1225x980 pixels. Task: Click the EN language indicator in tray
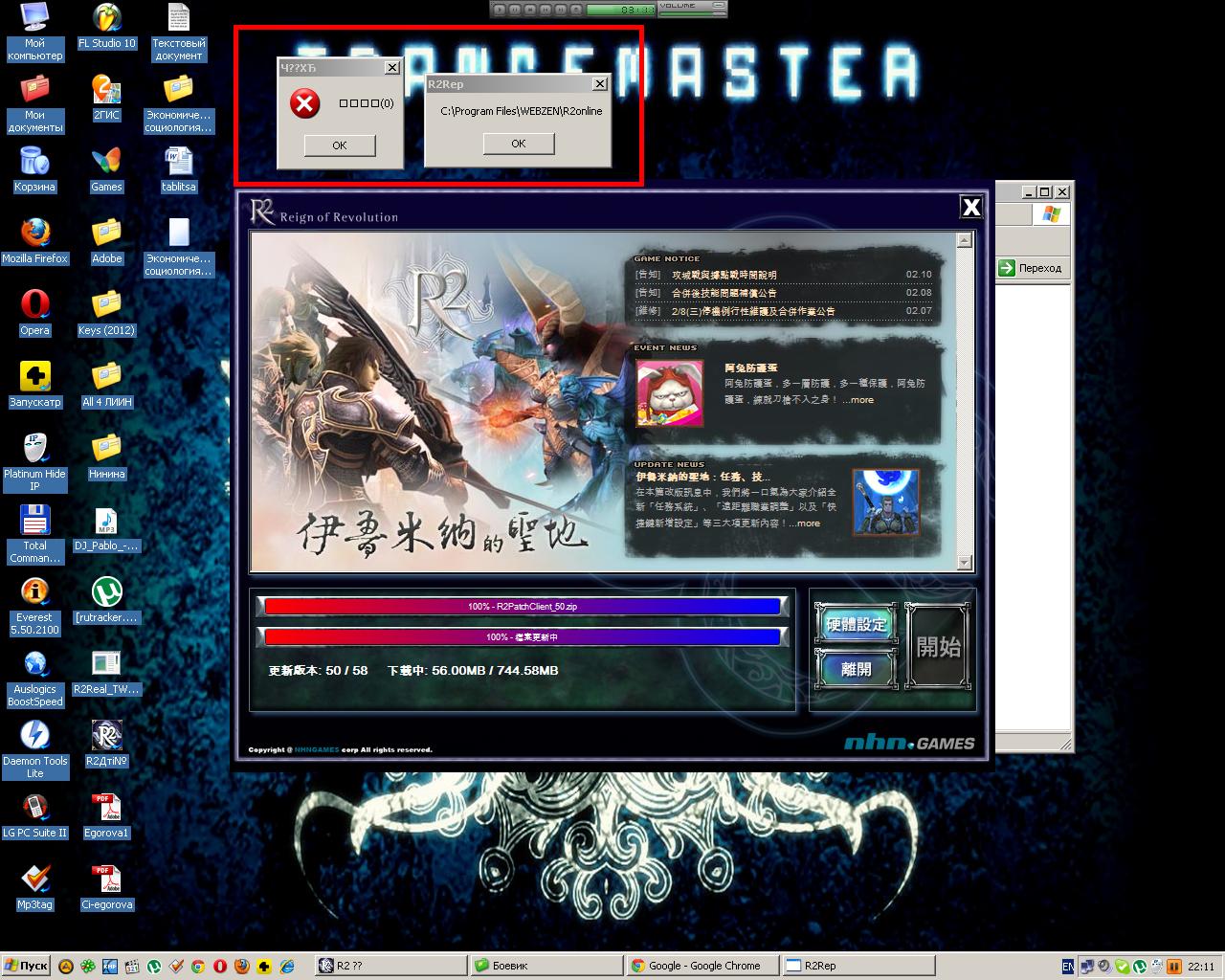tap(1068, 967)
